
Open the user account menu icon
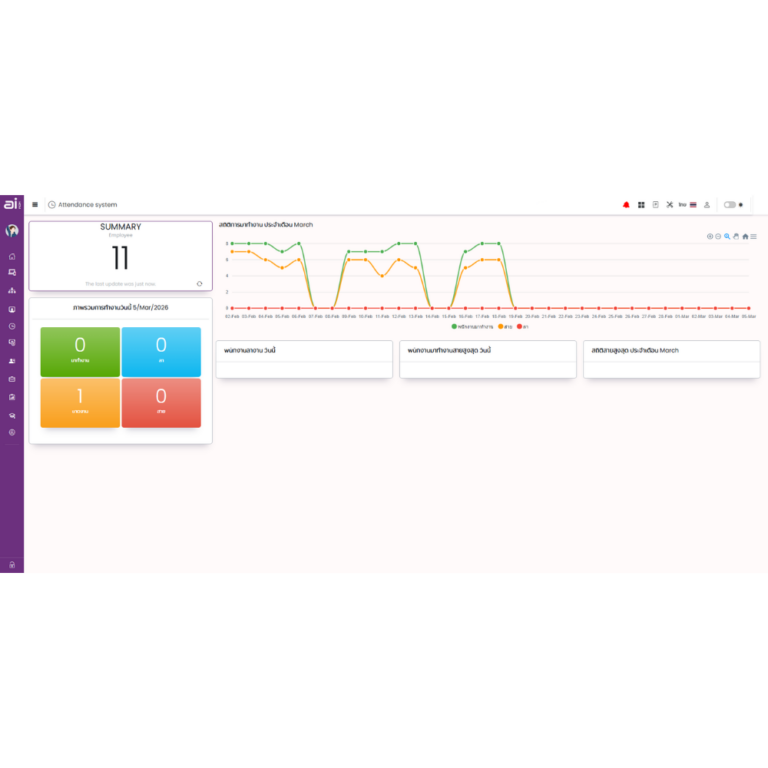pyautogui.click(x=707, y=205)
